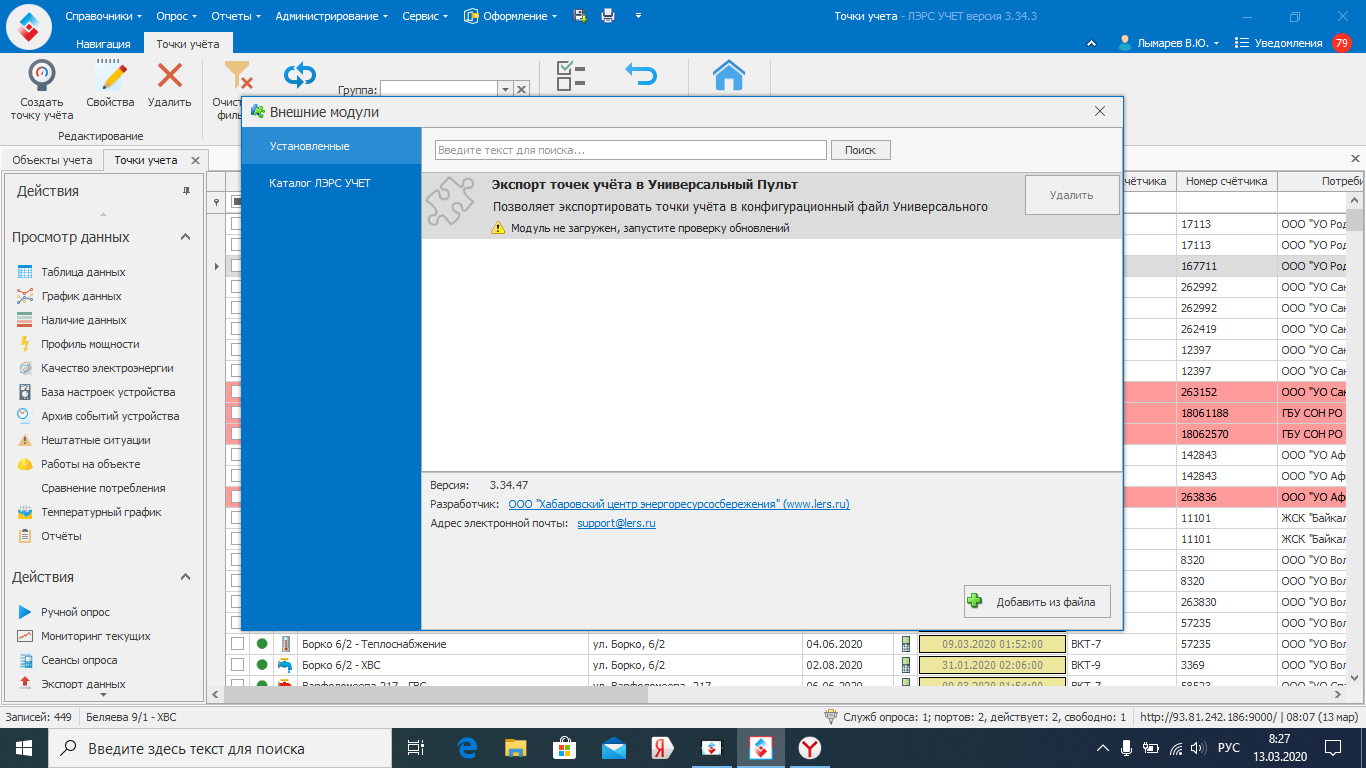
Task: Click 'Добавить из файла' button
Action: tap(1037, 602)
